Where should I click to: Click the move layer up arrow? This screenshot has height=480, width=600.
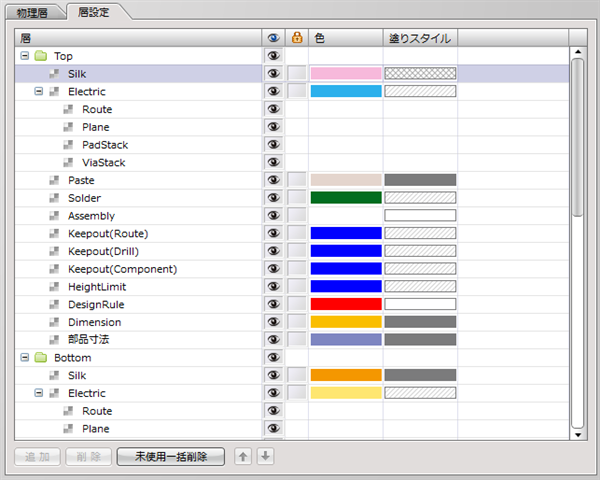243,457
